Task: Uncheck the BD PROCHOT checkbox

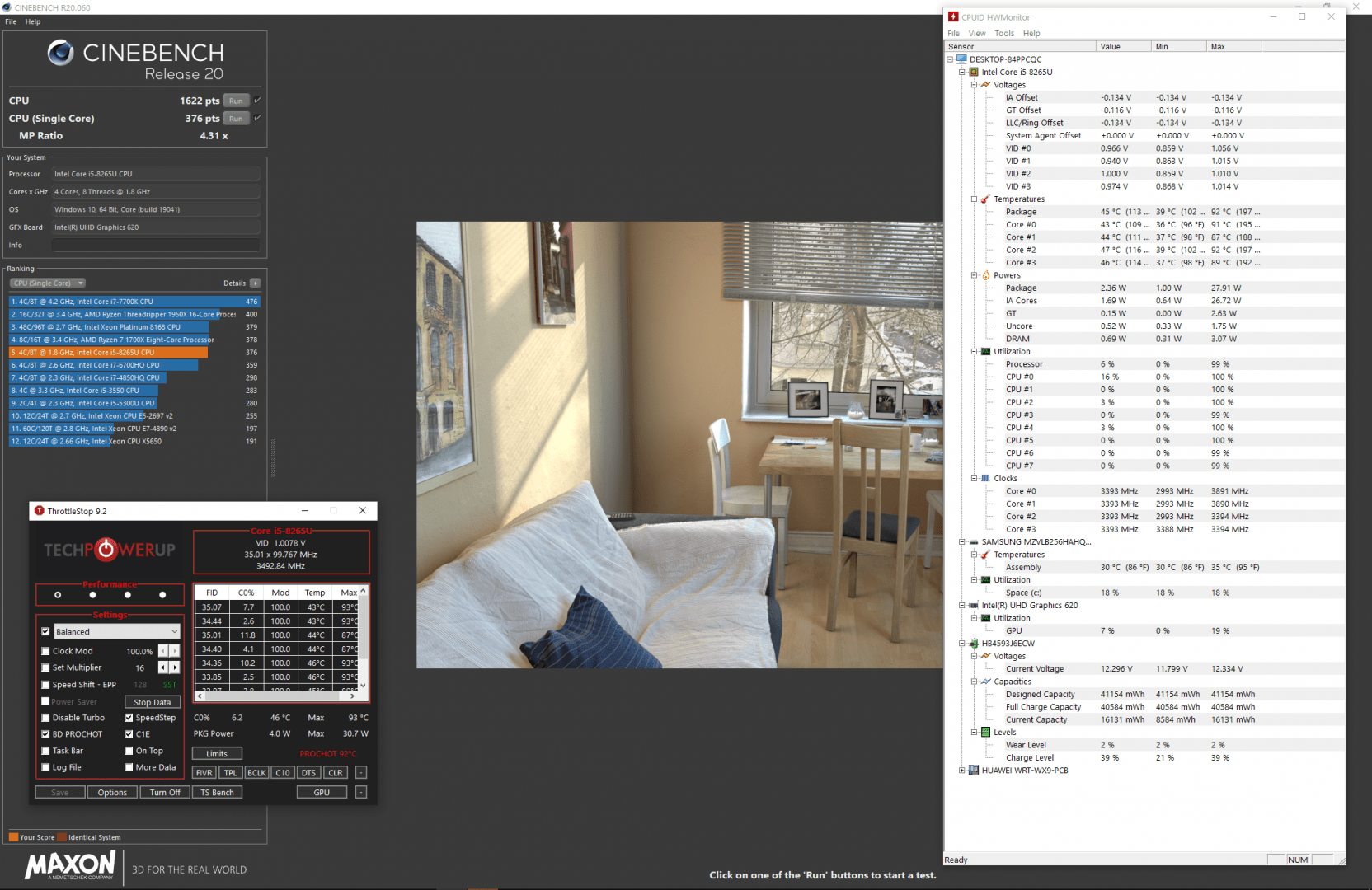Action: point(46,734)
